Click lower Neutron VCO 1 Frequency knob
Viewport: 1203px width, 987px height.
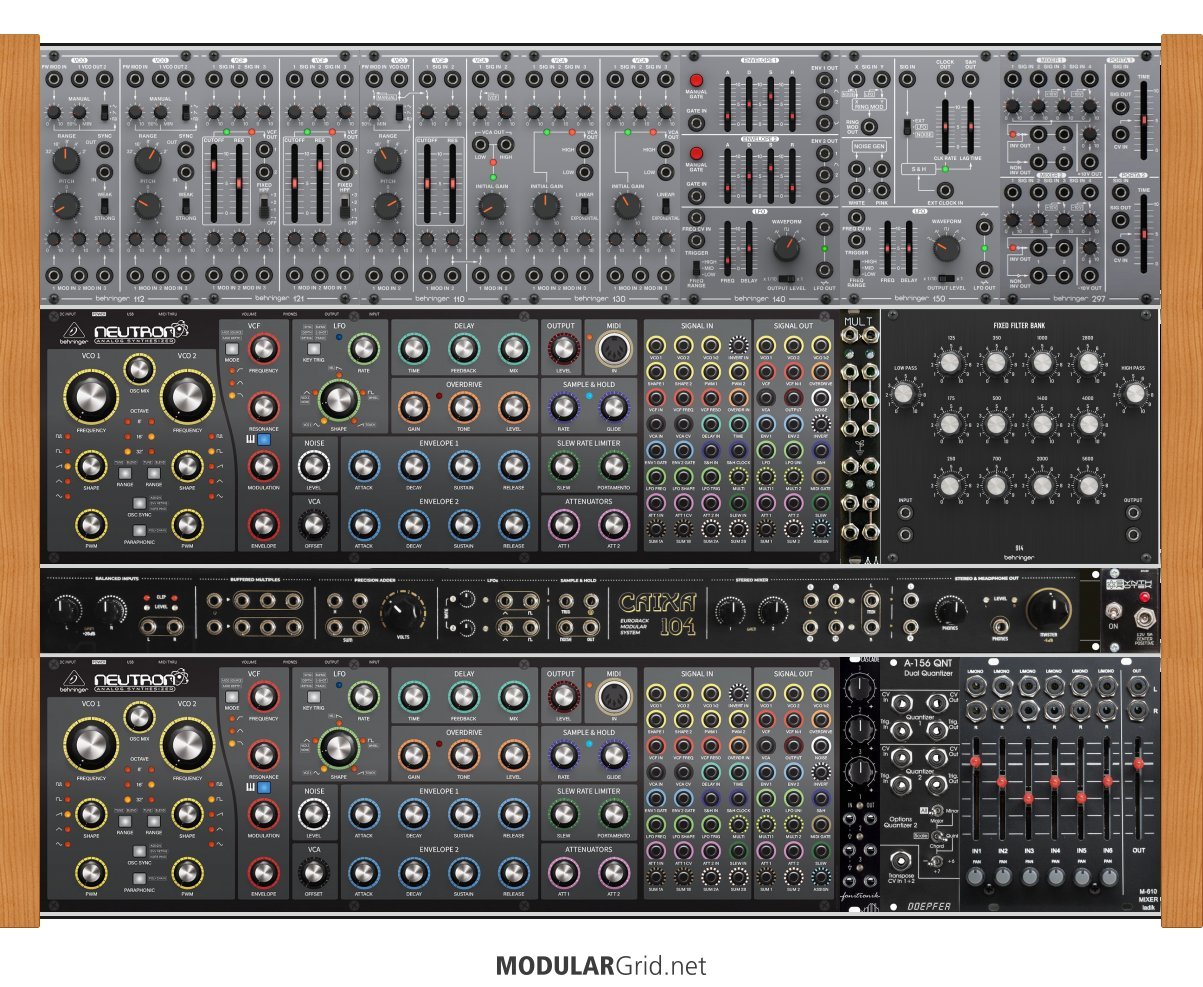89,746
